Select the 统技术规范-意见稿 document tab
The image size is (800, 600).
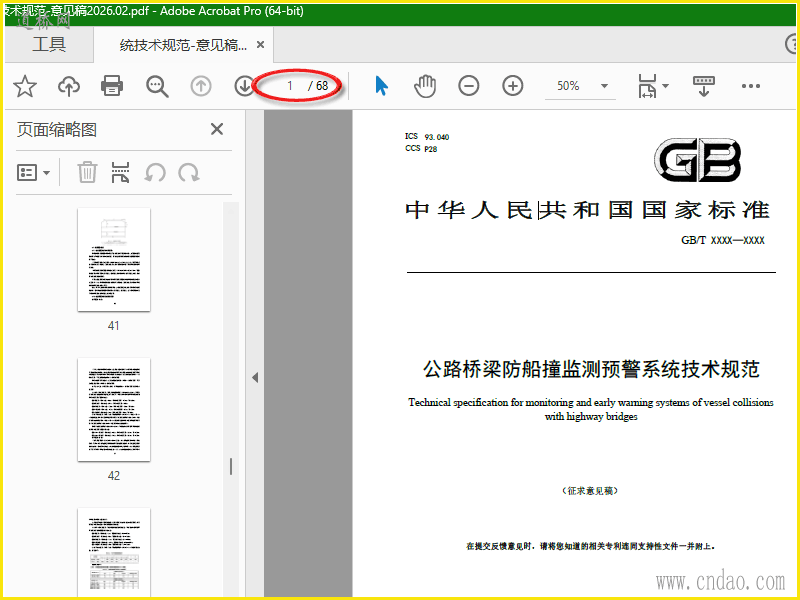[x=183, y=45]
